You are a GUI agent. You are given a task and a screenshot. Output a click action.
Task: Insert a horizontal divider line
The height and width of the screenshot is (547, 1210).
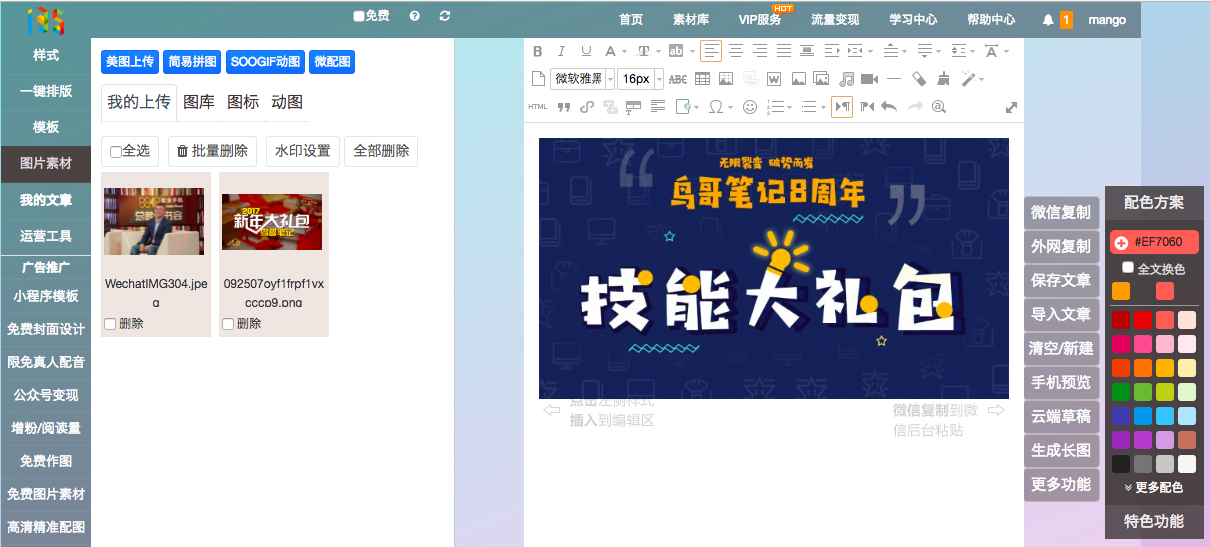point(894,79)
